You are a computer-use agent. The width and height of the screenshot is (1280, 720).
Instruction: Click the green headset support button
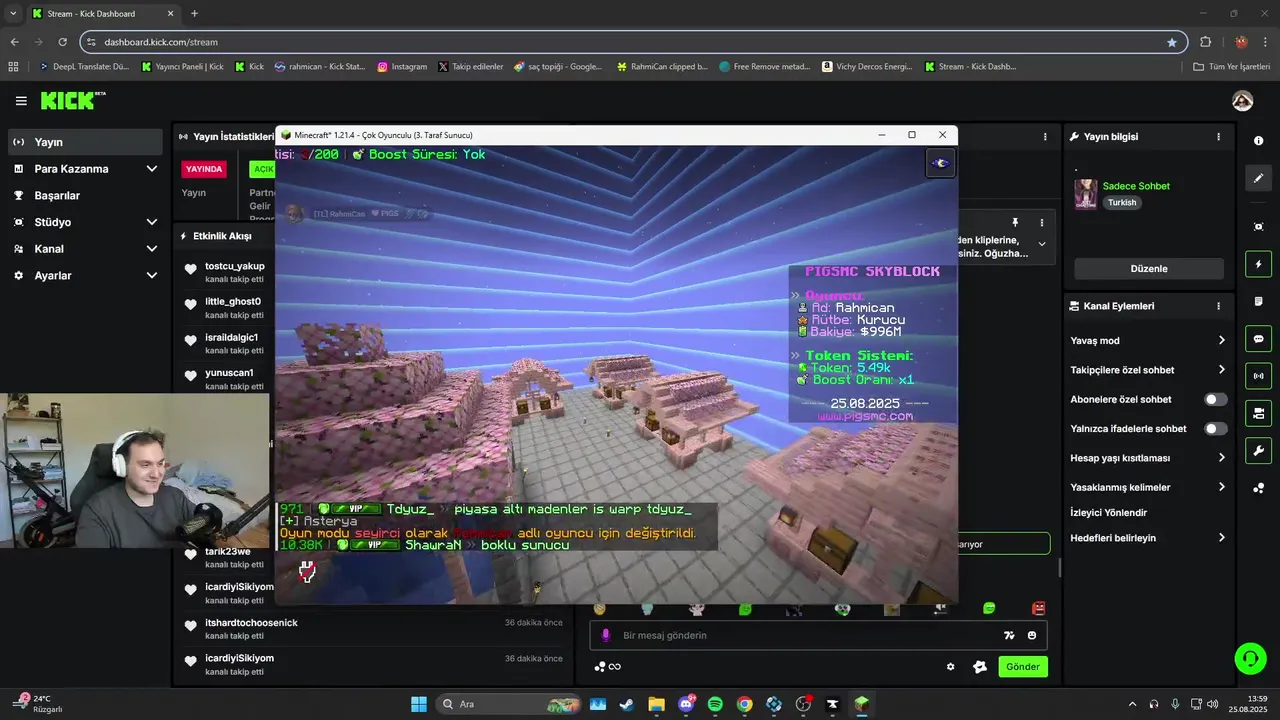1250,658
